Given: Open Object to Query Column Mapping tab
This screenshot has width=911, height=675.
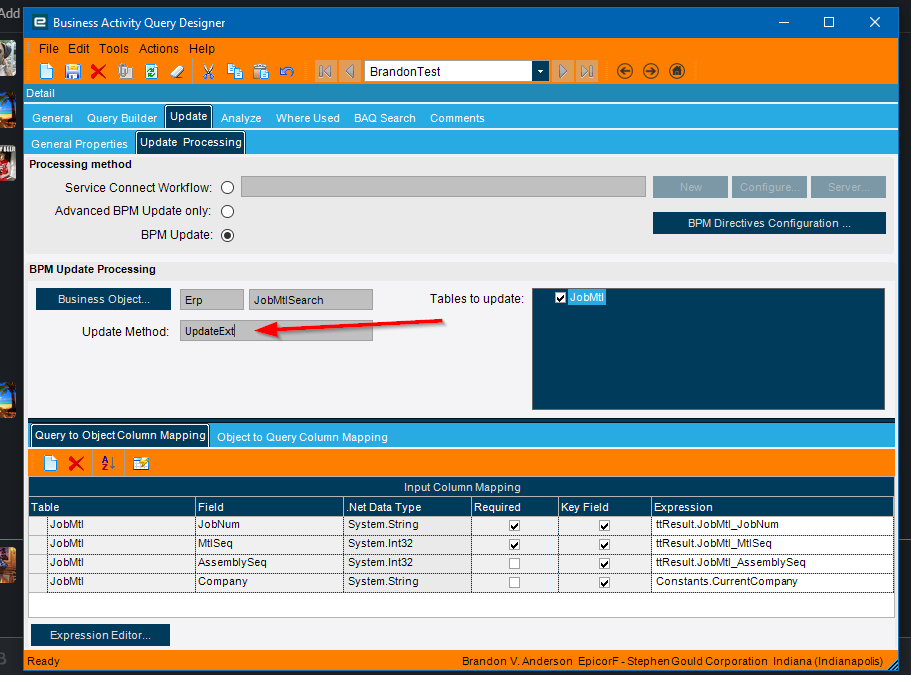Looking at the screenshot, I should [x=302, y=437].
